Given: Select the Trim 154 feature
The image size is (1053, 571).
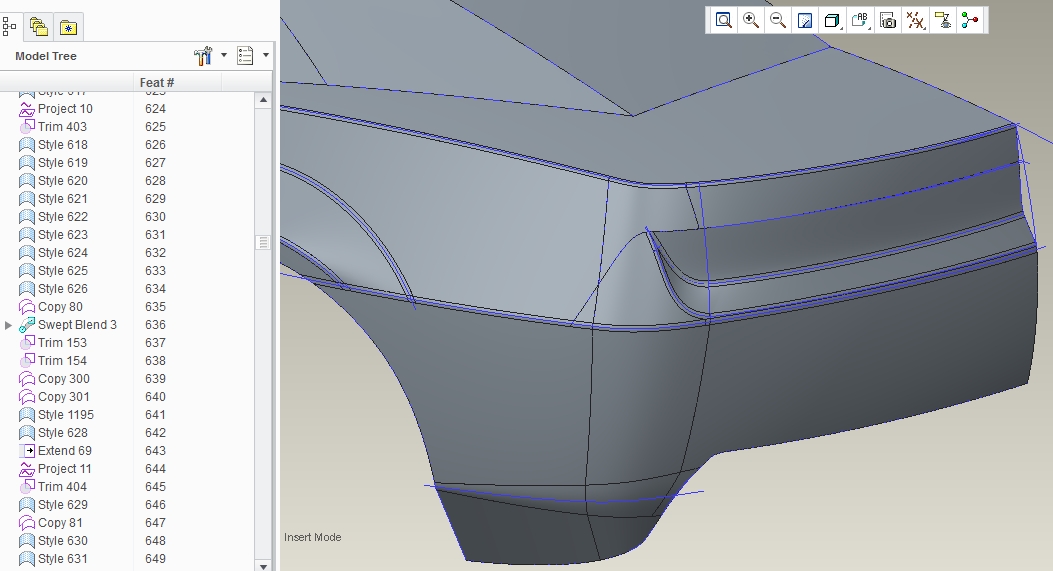Looking at the screenshot, I should click(x=62, y=361).
